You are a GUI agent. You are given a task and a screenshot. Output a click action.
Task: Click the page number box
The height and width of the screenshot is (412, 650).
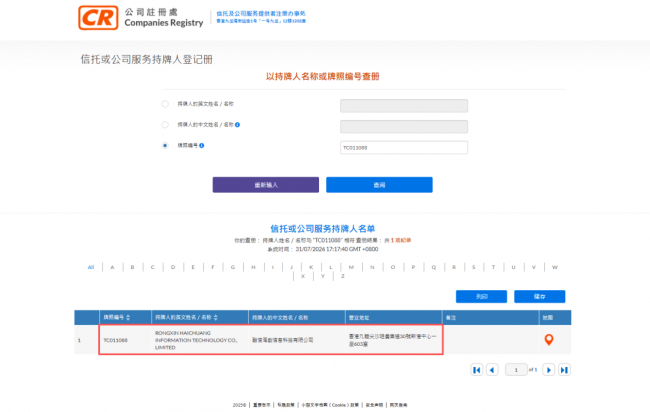click(x=516, y=370)
